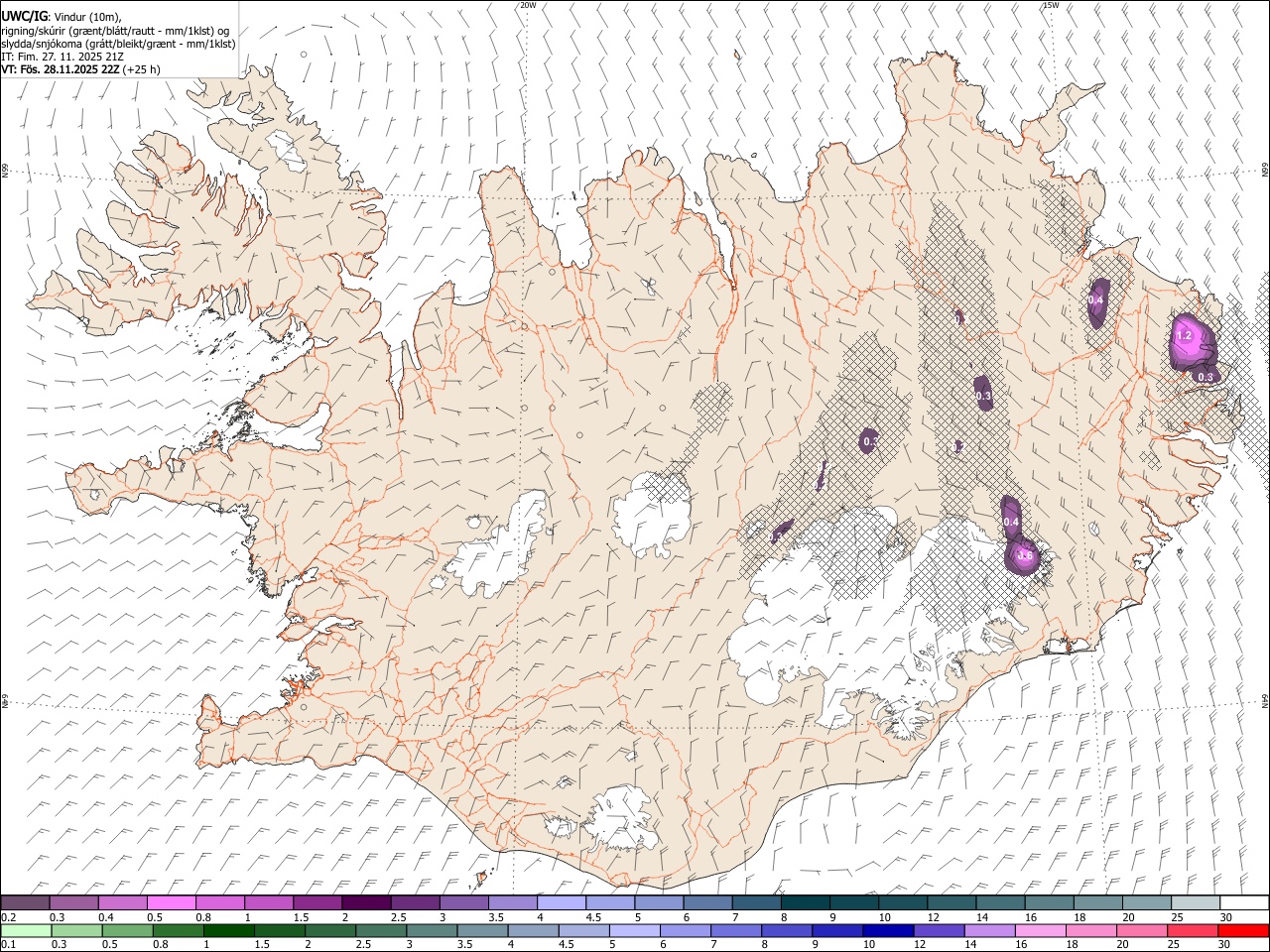Click the '0.1' label on the rain scale
The width and height of the screenshot is (1270, 952).
[x=9, y=944]
